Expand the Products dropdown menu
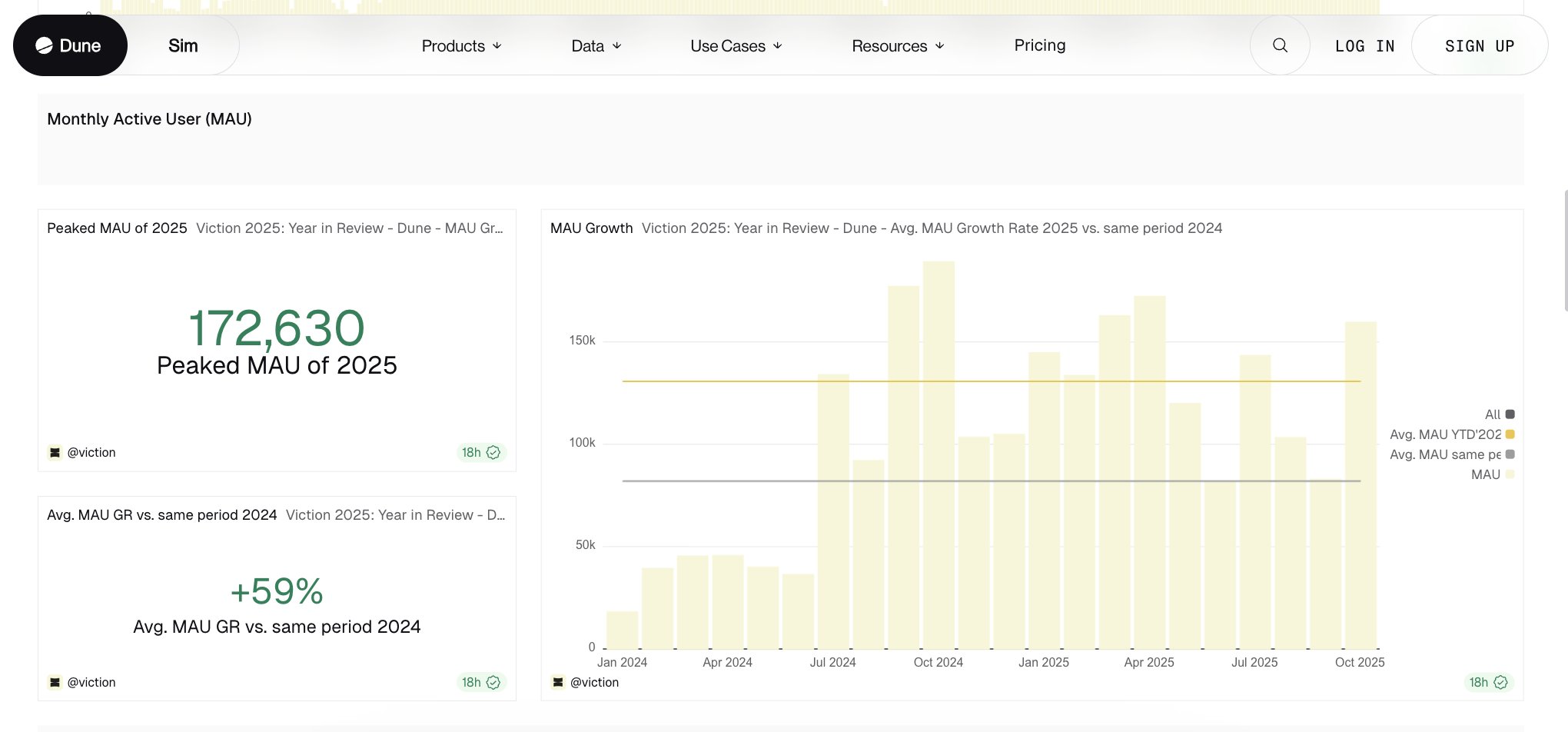The width and height of the screenshot is (1568, 732). pyautogui.click(x=461, y=46)
